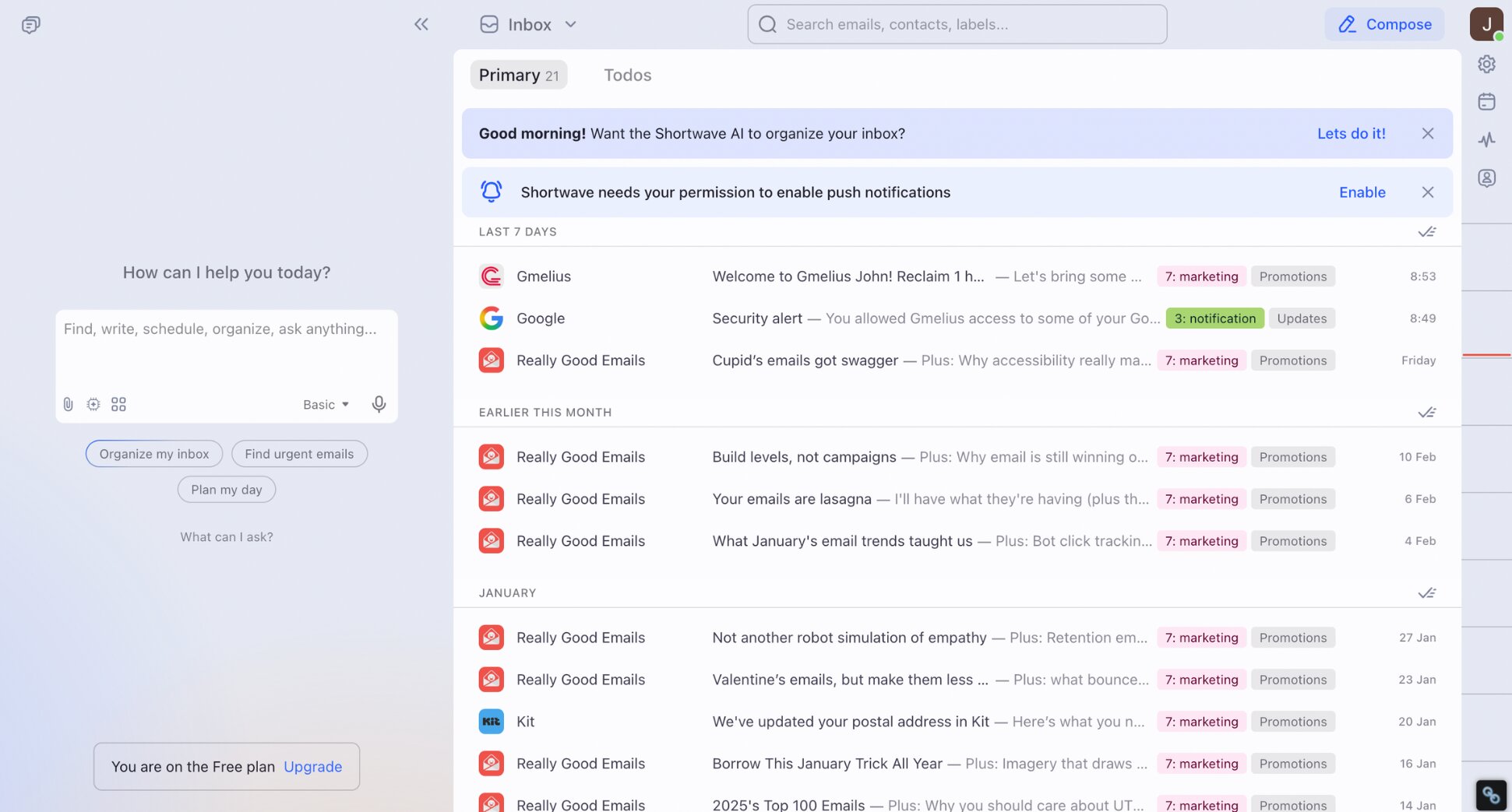
Task: Collapse the left sidebar with the double chevron
Action: click(x=421, y=24)
